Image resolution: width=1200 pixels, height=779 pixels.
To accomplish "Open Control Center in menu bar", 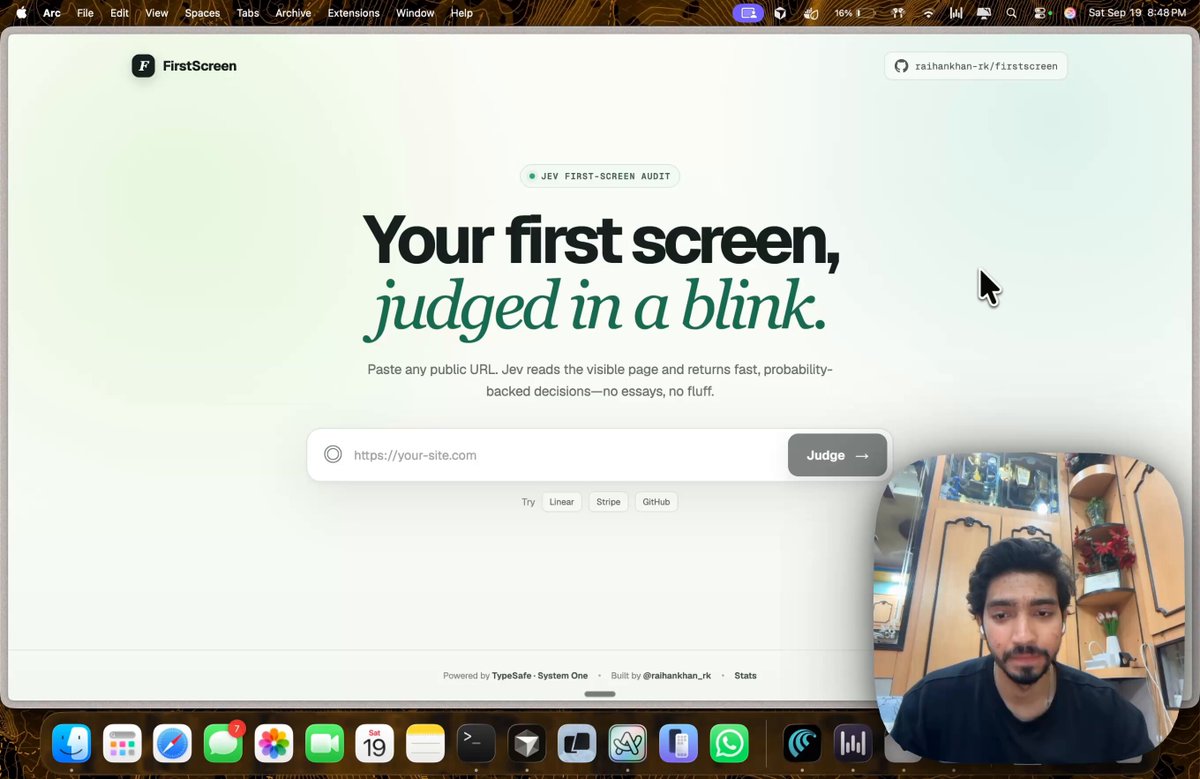I will 1041,13.
